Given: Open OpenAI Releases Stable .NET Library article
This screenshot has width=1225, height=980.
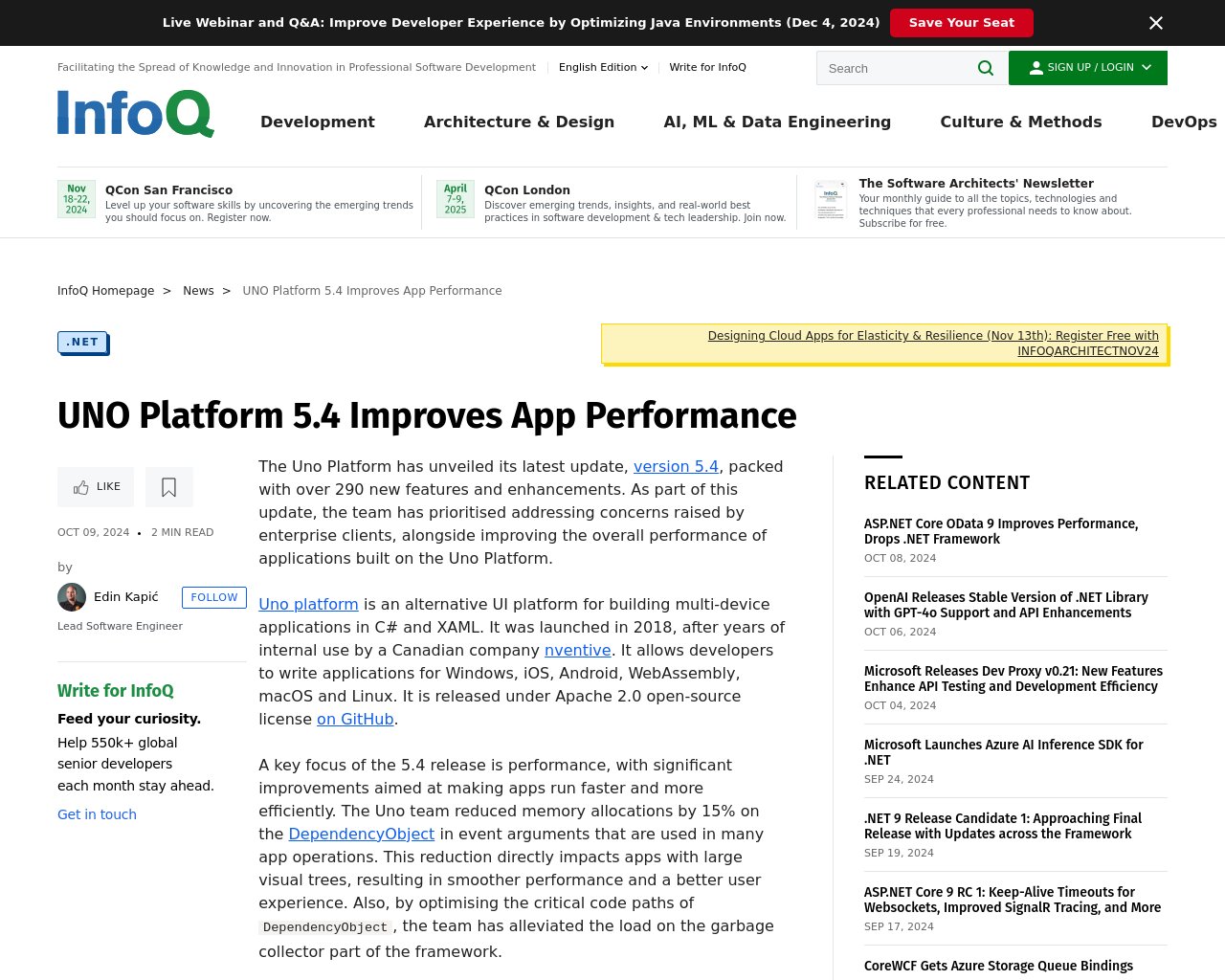Looking at the screenshot, I should pyautogui.click(x=1006, y=605).
